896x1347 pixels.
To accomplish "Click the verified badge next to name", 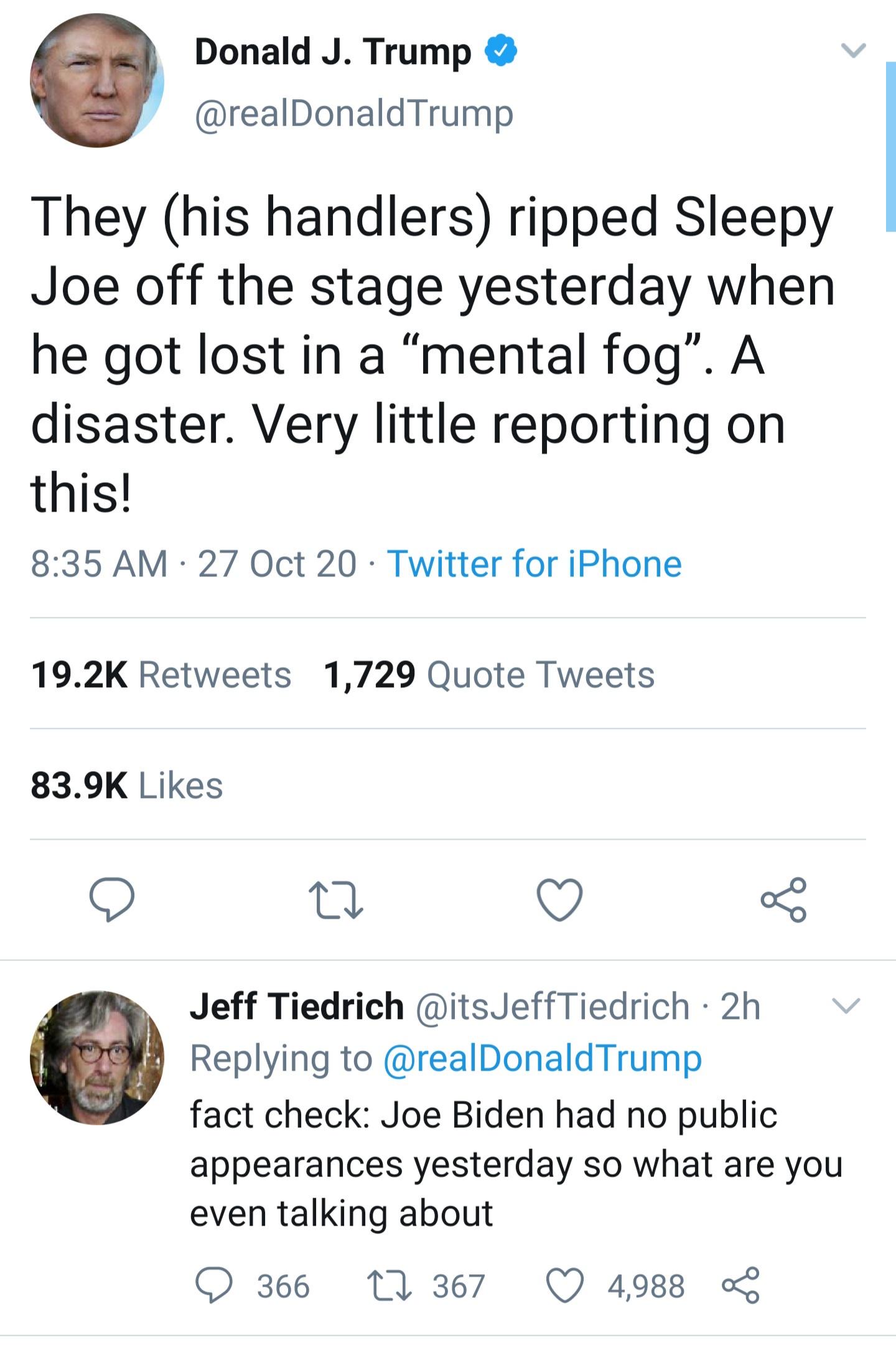I will tap(501, 51).
